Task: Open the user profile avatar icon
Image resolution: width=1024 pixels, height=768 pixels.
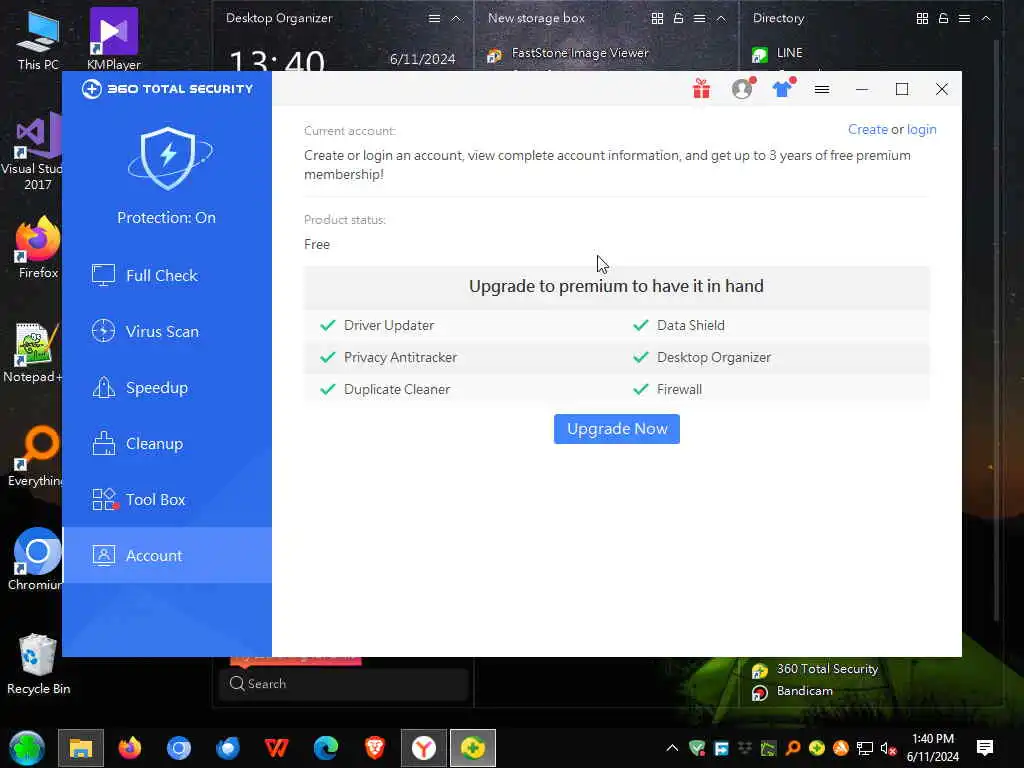Action: (743, 89)
